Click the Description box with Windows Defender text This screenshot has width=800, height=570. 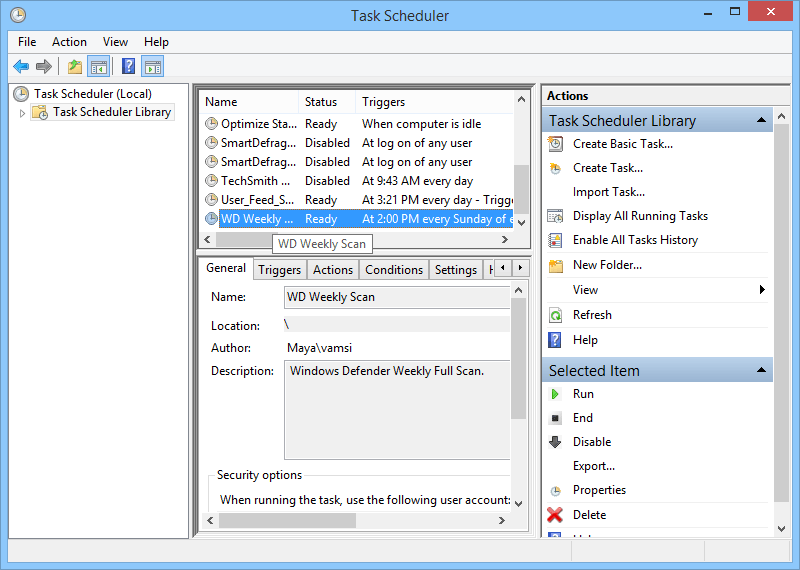(397, 410)
